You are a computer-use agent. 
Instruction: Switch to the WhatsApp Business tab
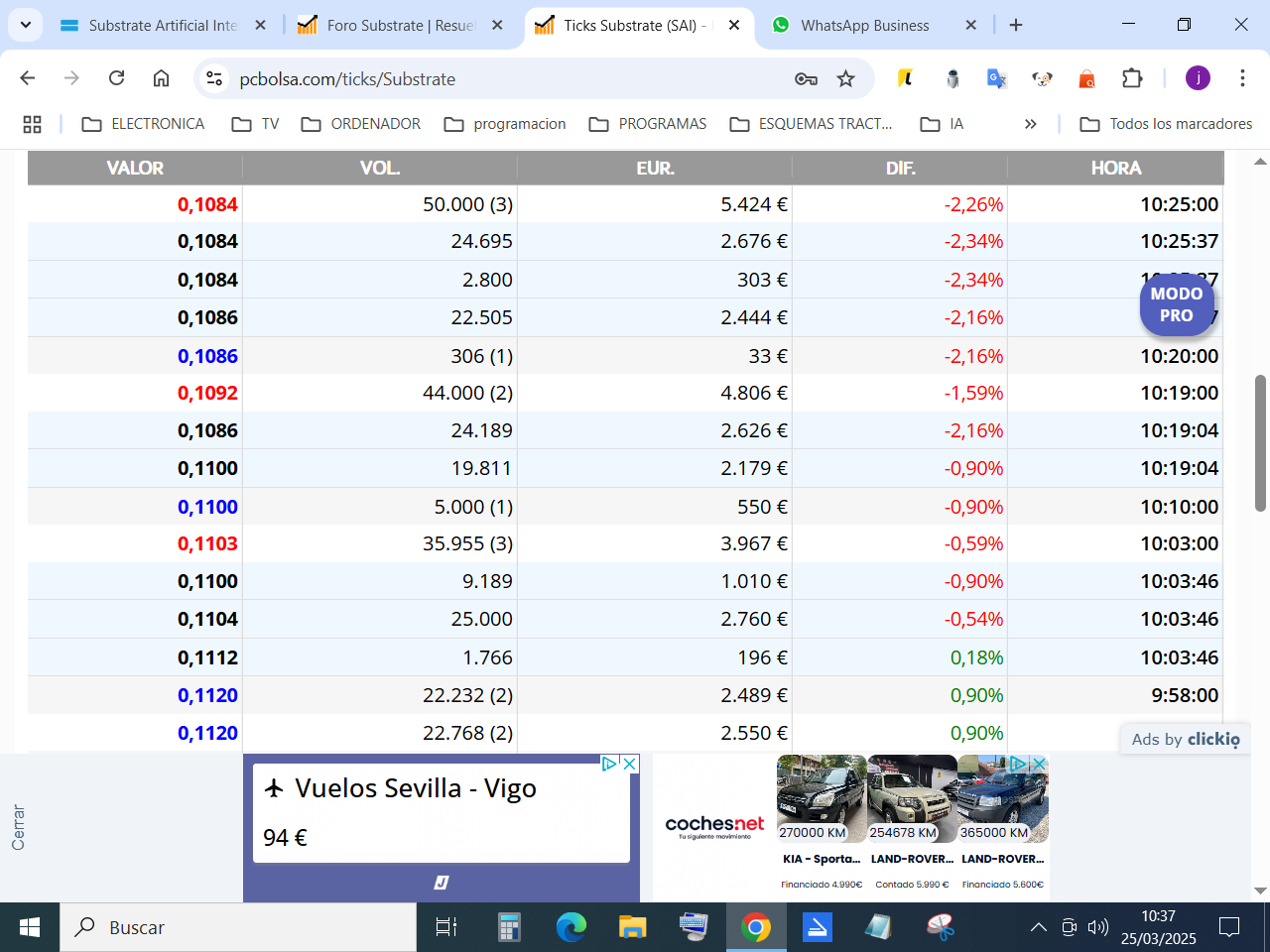pyautogui.click(x=865, y=25)
